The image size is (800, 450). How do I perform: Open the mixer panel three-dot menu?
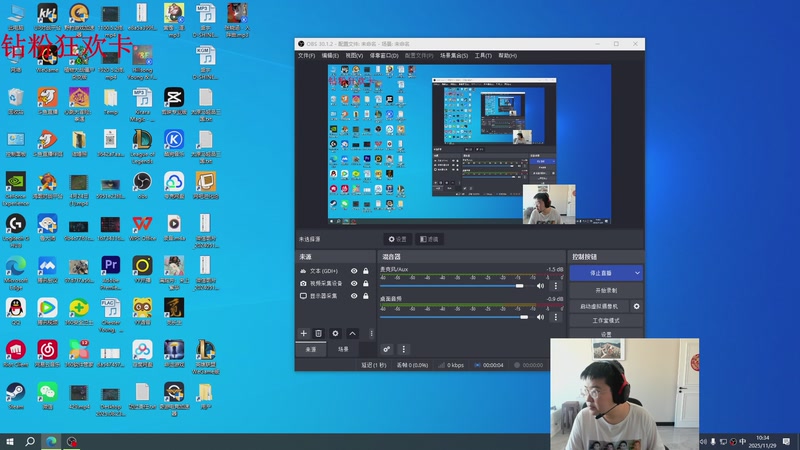pos(404,349)
